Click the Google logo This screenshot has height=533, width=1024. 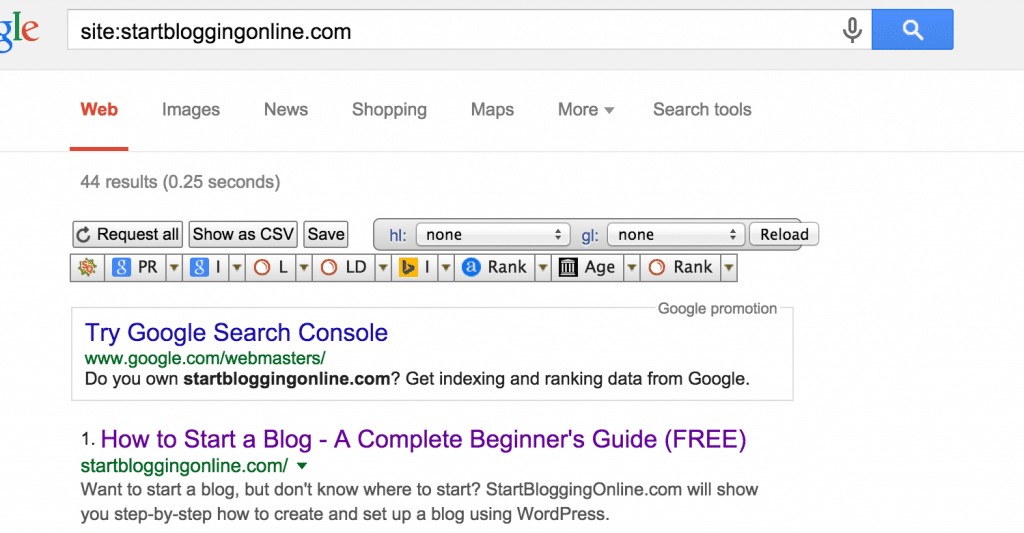(19, 30)
